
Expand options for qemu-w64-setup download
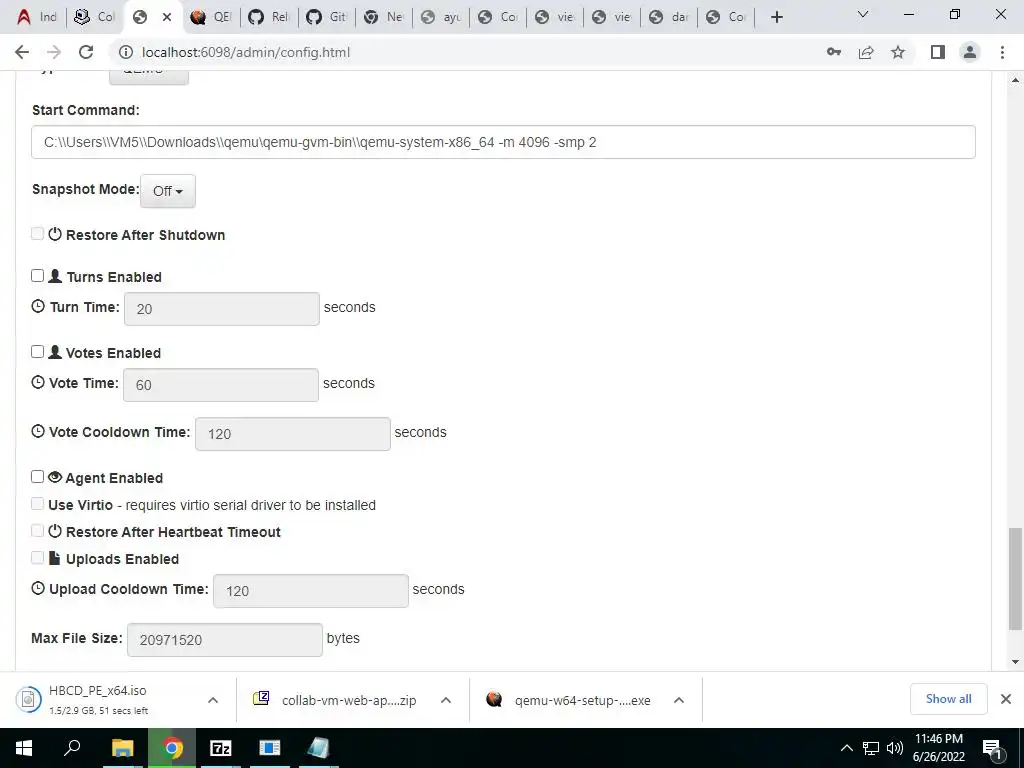[679, 700]
